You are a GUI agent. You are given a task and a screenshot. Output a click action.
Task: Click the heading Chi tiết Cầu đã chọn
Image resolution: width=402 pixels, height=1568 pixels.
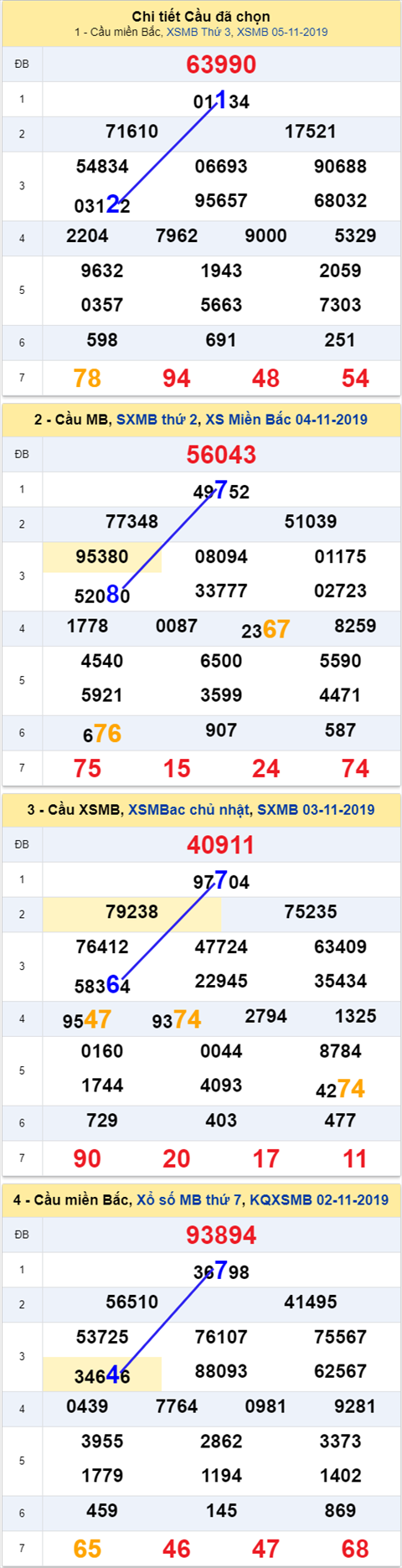(x=201, y=17)
